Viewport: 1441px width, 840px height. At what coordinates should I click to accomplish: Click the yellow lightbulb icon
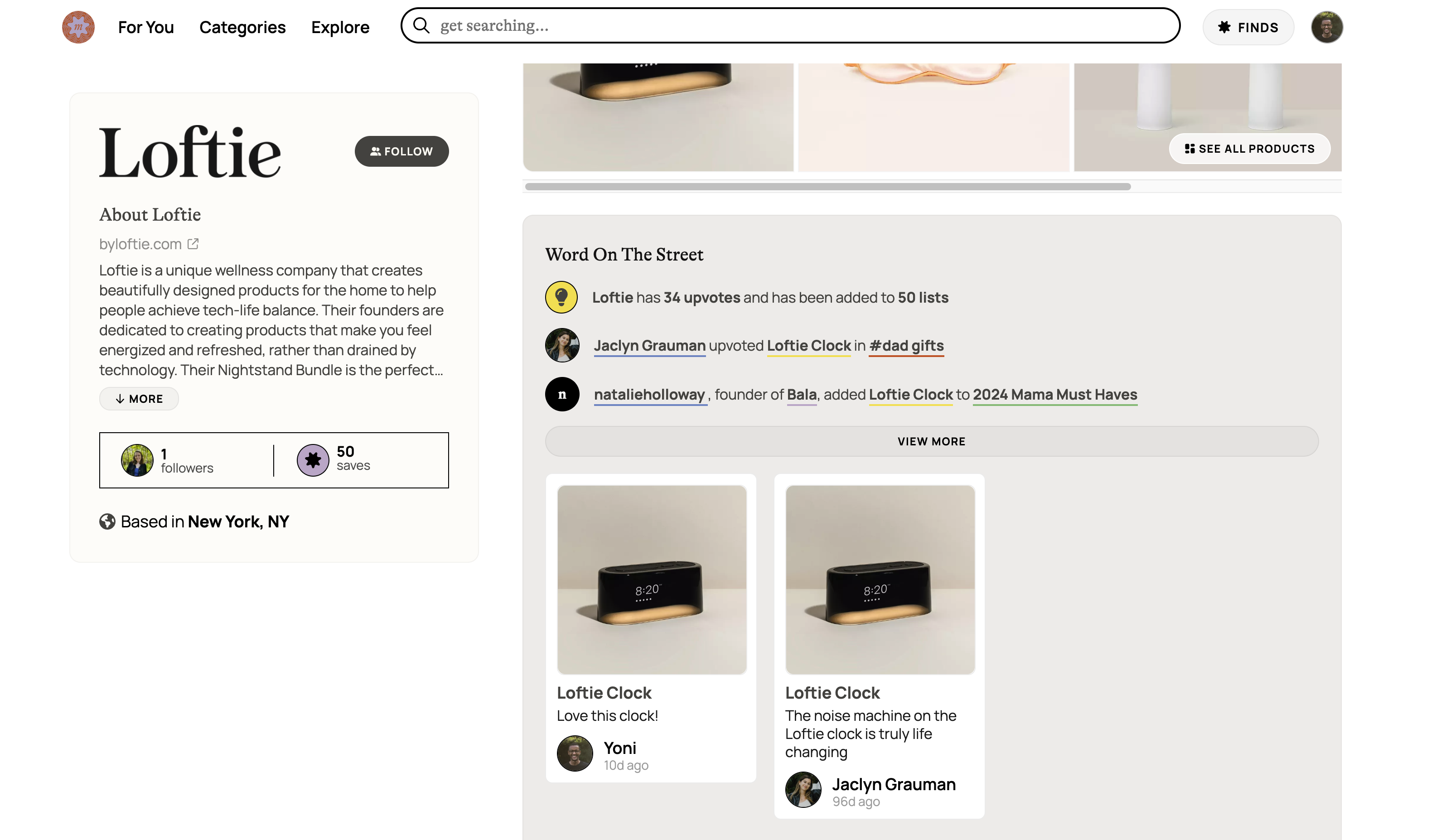point(561,297)
